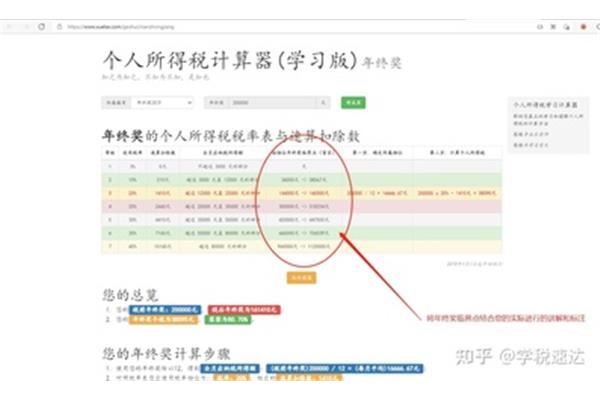This screenshot has width=600, height=400.
Task: Click the green percentage badge in overview
Action: (228, 319)
